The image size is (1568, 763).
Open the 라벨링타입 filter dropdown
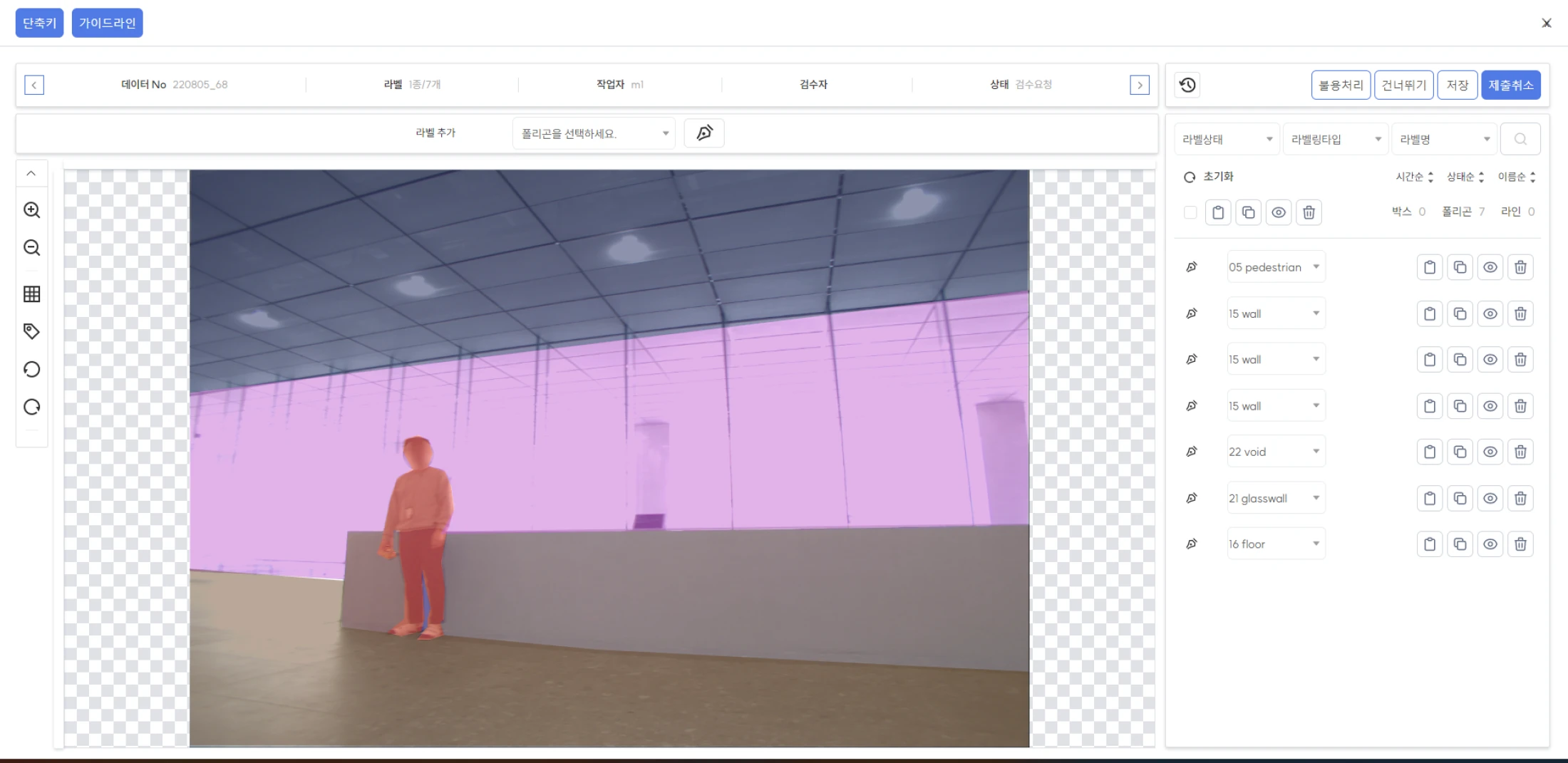[x=1336, y=139]
